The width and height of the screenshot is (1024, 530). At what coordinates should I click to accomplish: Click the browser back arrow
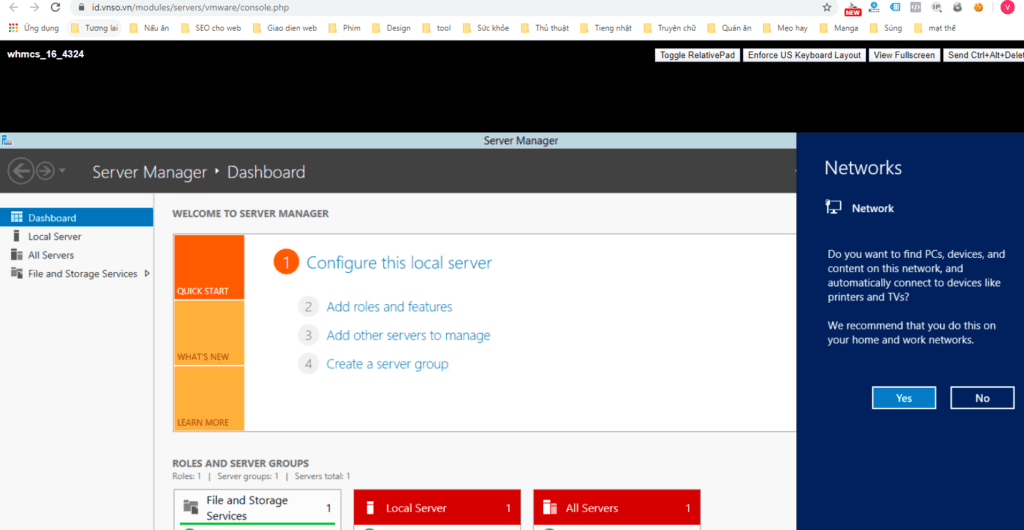tap(14, 8)
